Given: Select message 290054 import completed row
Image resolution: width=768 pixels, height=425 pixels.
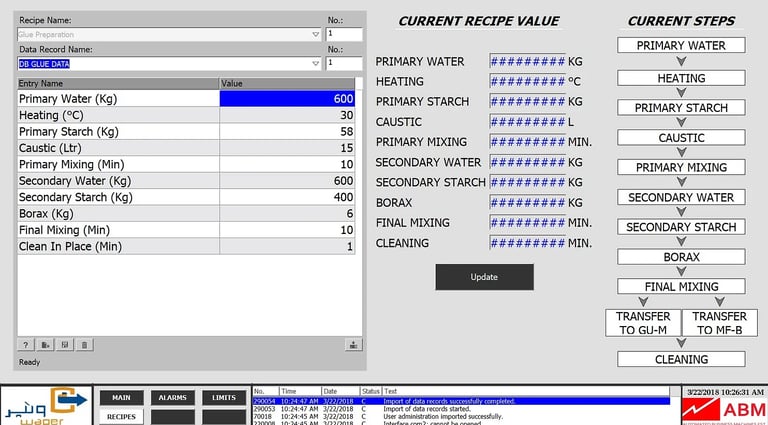Looking at the screenshot, I should [x=461, y=401].
